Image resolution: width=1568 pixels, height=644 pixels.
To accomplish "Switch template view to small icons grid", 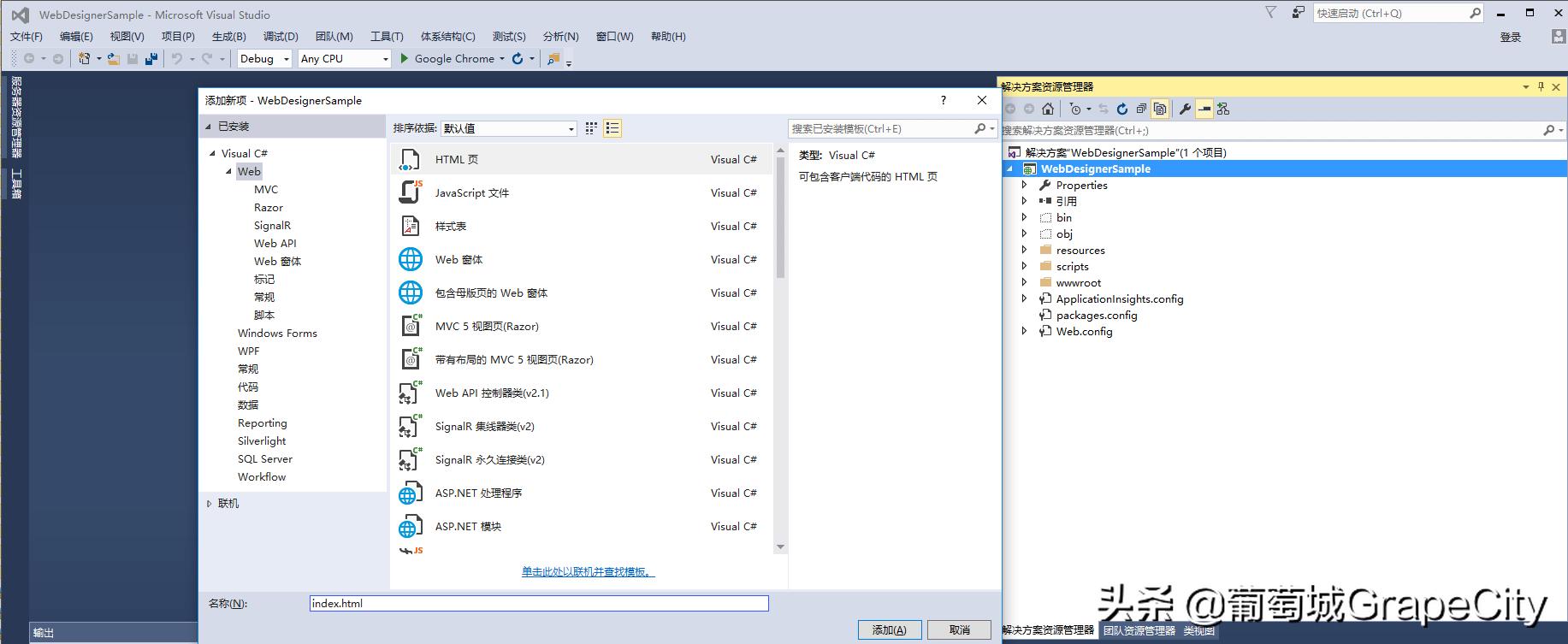I will tap(591, 128).
